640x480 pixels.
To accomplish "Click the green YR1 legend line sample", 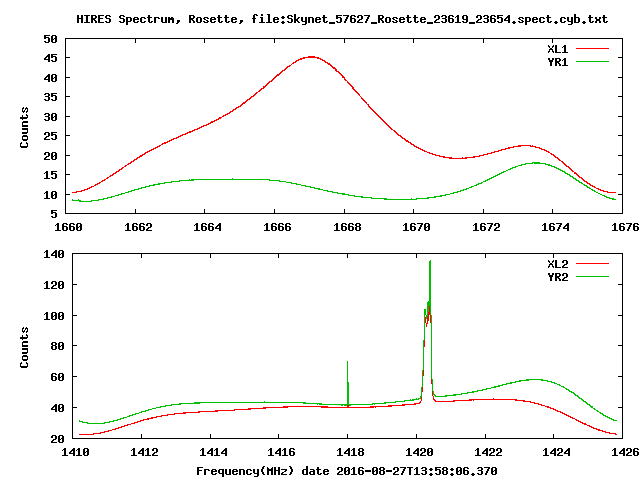I will coord(592,62).
